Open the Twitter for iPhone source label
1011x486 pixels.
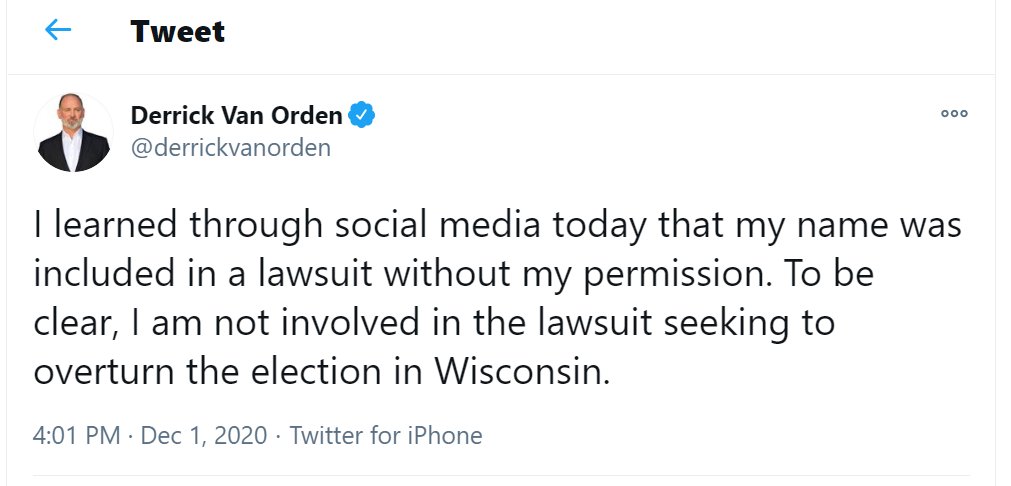click(386, 436)
